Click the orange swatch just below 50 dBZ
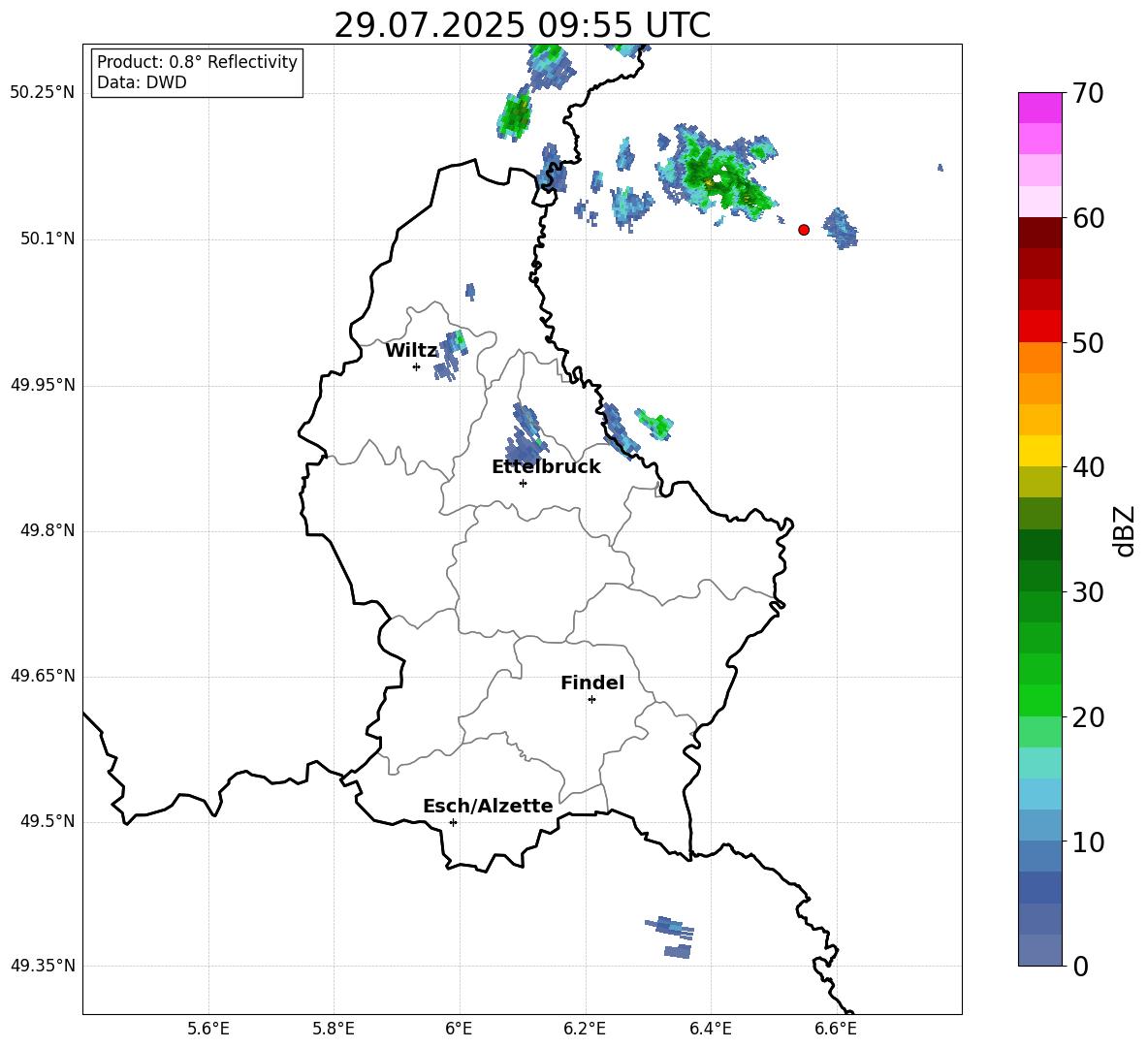The width and height of the screenshot is (1148, 1048). (1040, 358)
